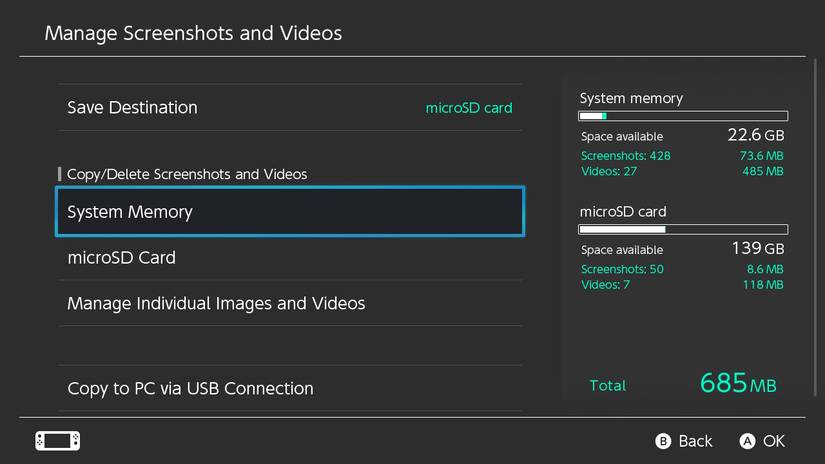Click system memory Screenshots: 428 line

pyautogui.click(x=682, y=156)
